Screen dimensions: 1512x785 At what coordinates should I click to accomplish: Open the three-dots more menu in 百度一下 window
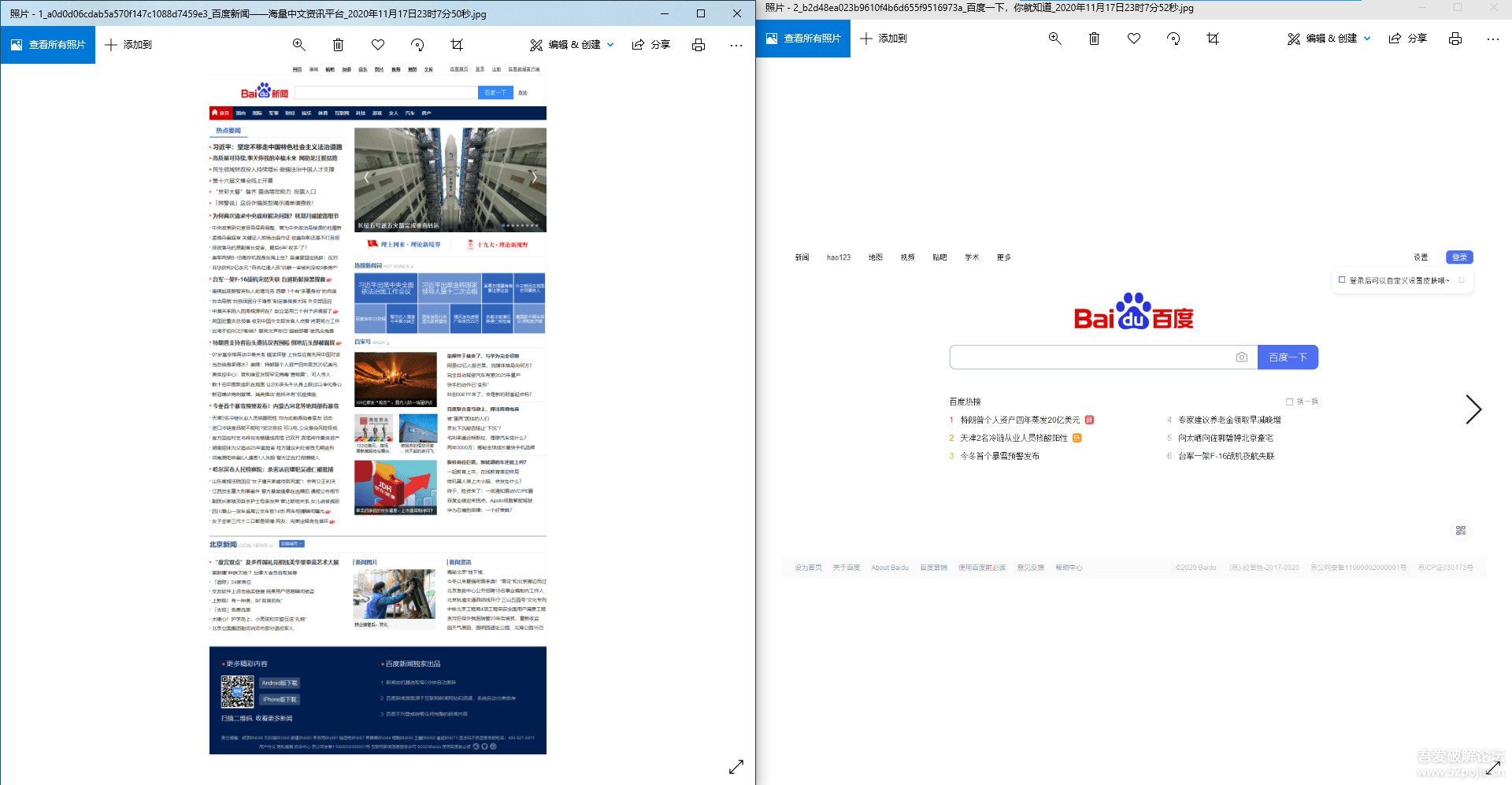1493,39
